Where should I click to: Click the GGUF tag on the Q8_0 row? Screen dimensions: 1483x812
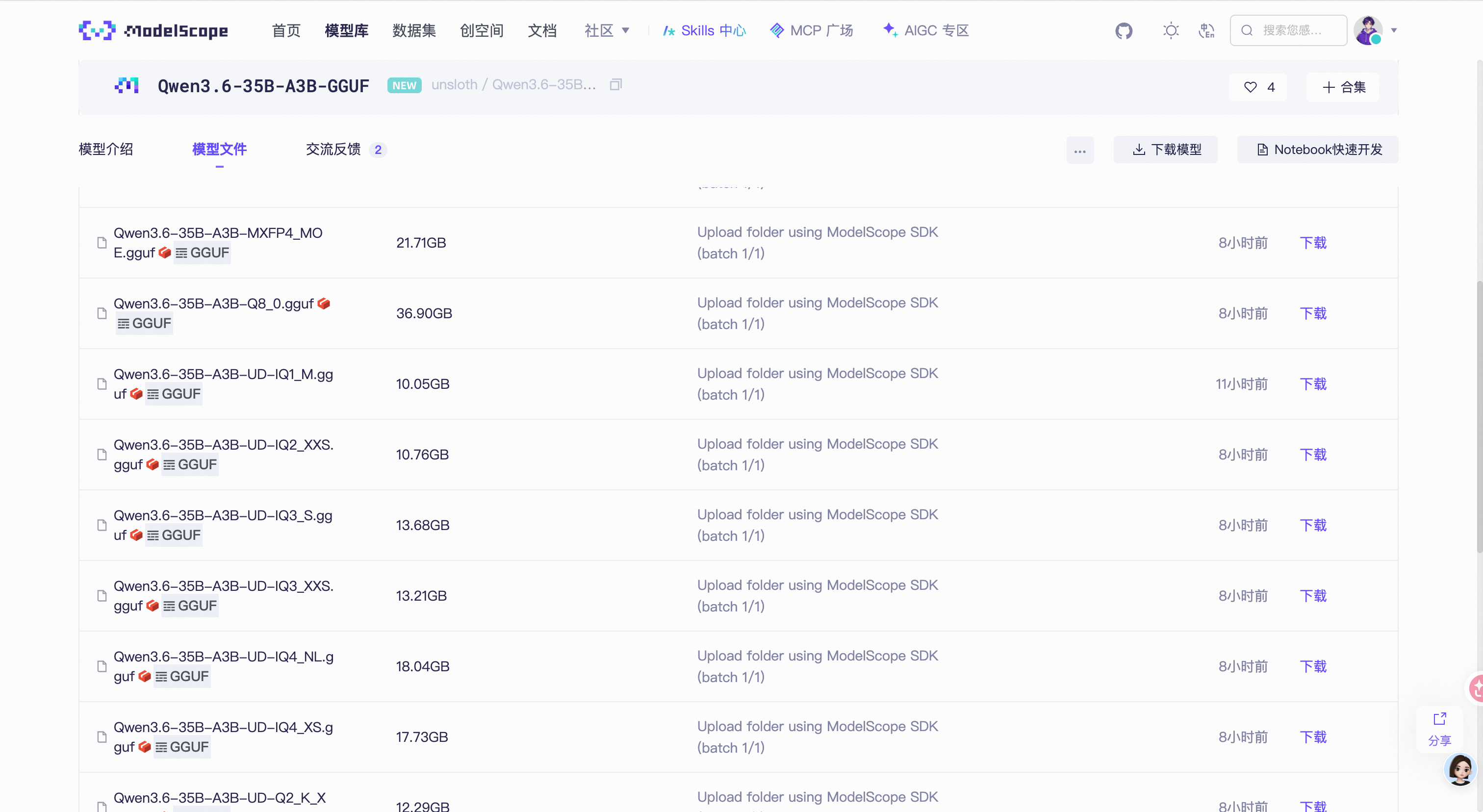click(x=144, y=324)
